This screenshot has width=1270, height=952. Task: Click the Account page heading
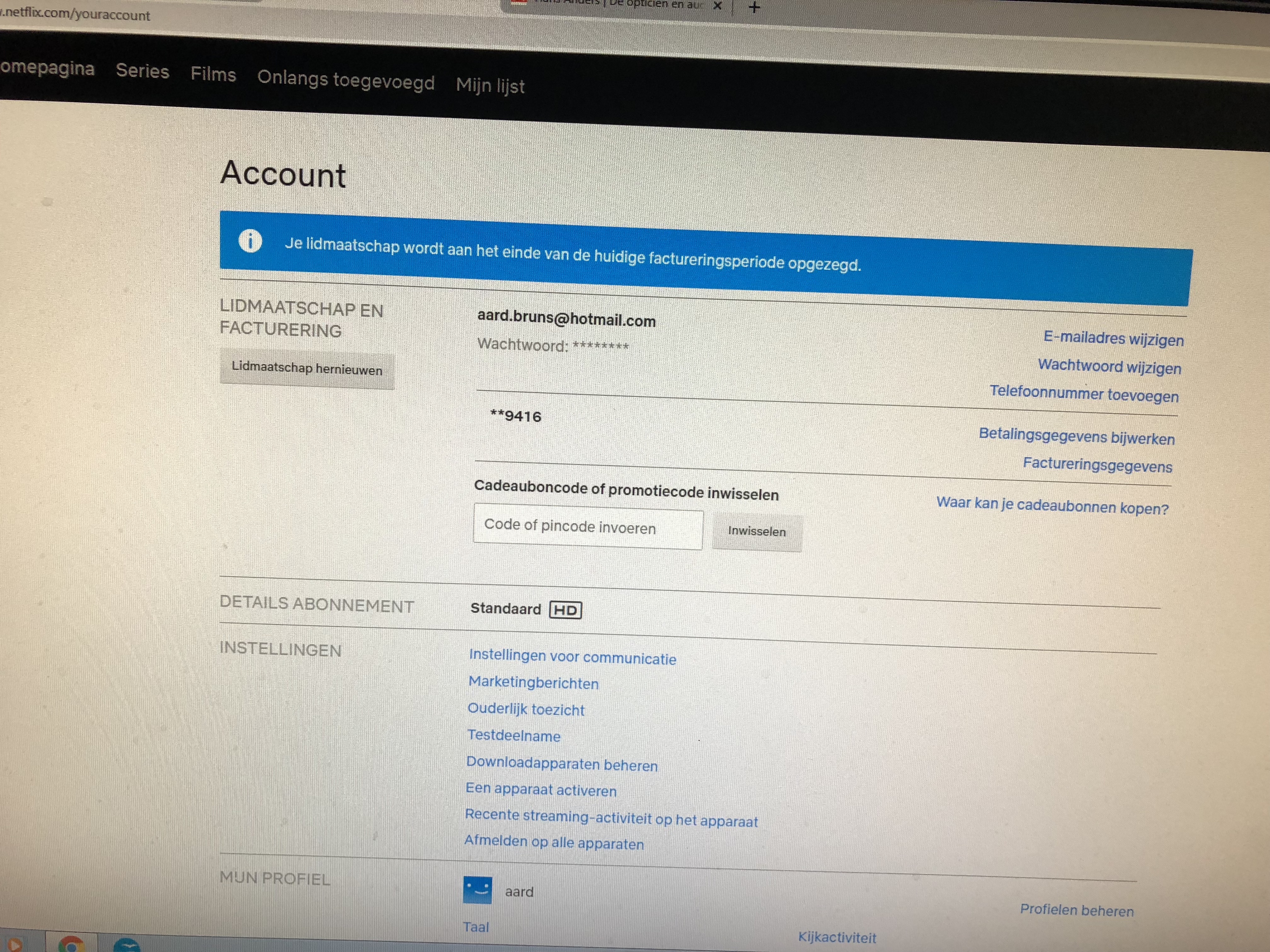tap(283, 174)
